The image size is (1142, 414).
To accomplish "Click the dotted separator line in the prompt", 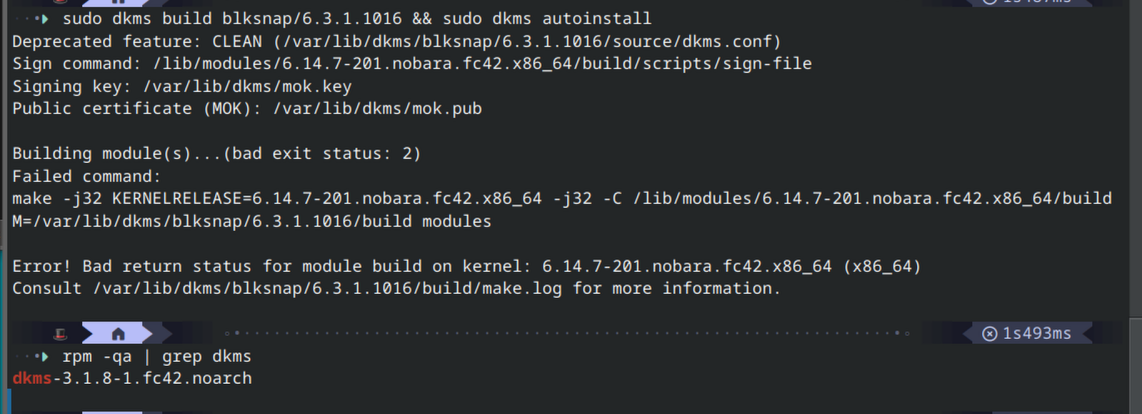I will tap(567, 334).
